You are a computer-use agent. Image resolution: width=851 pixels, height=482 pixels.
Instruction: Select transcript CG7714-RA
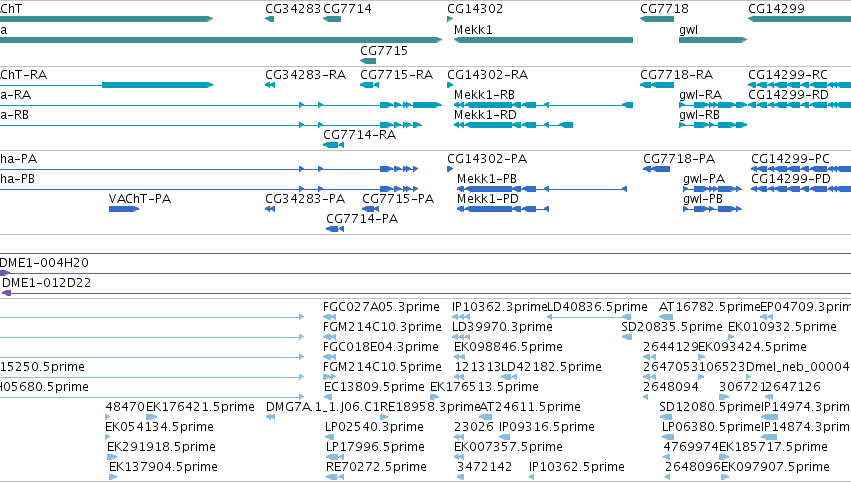click(x=359, y=135)
